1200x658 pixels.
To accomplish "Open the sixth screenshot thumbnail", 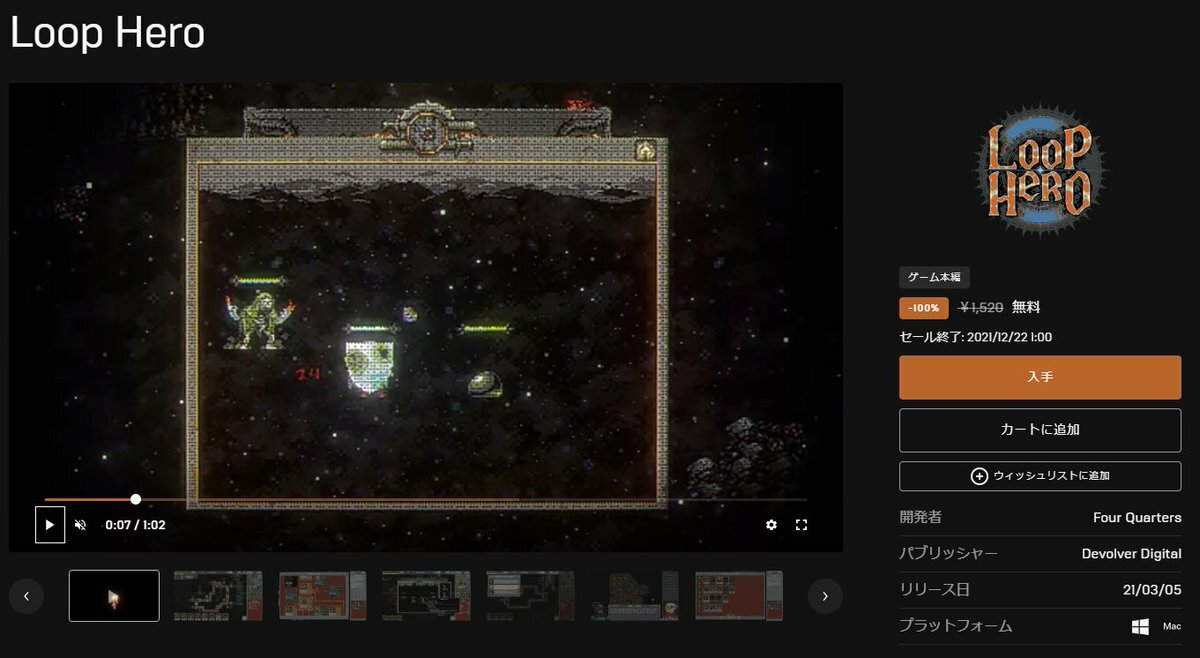I will pos(634,596).
